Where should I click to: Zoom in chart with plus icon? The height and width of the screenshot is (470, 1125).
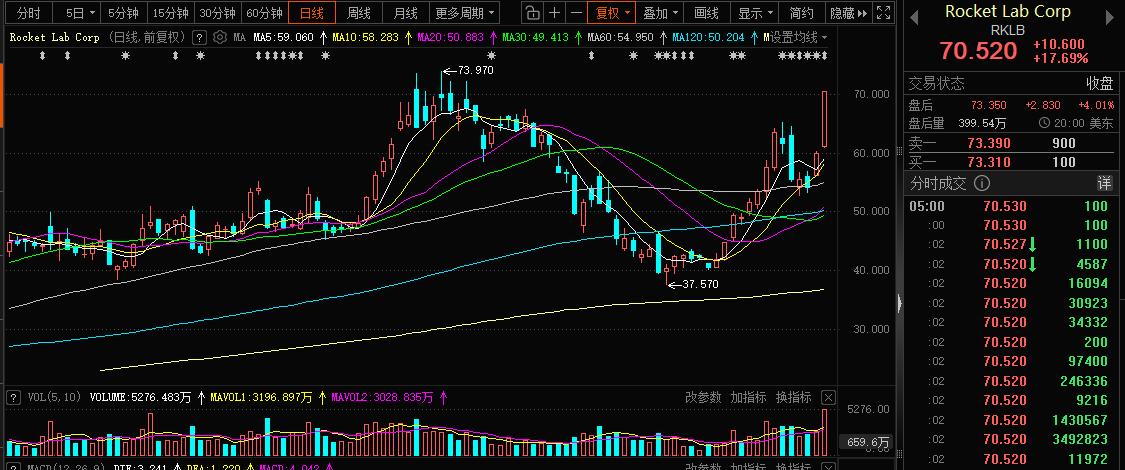(555, 13)
